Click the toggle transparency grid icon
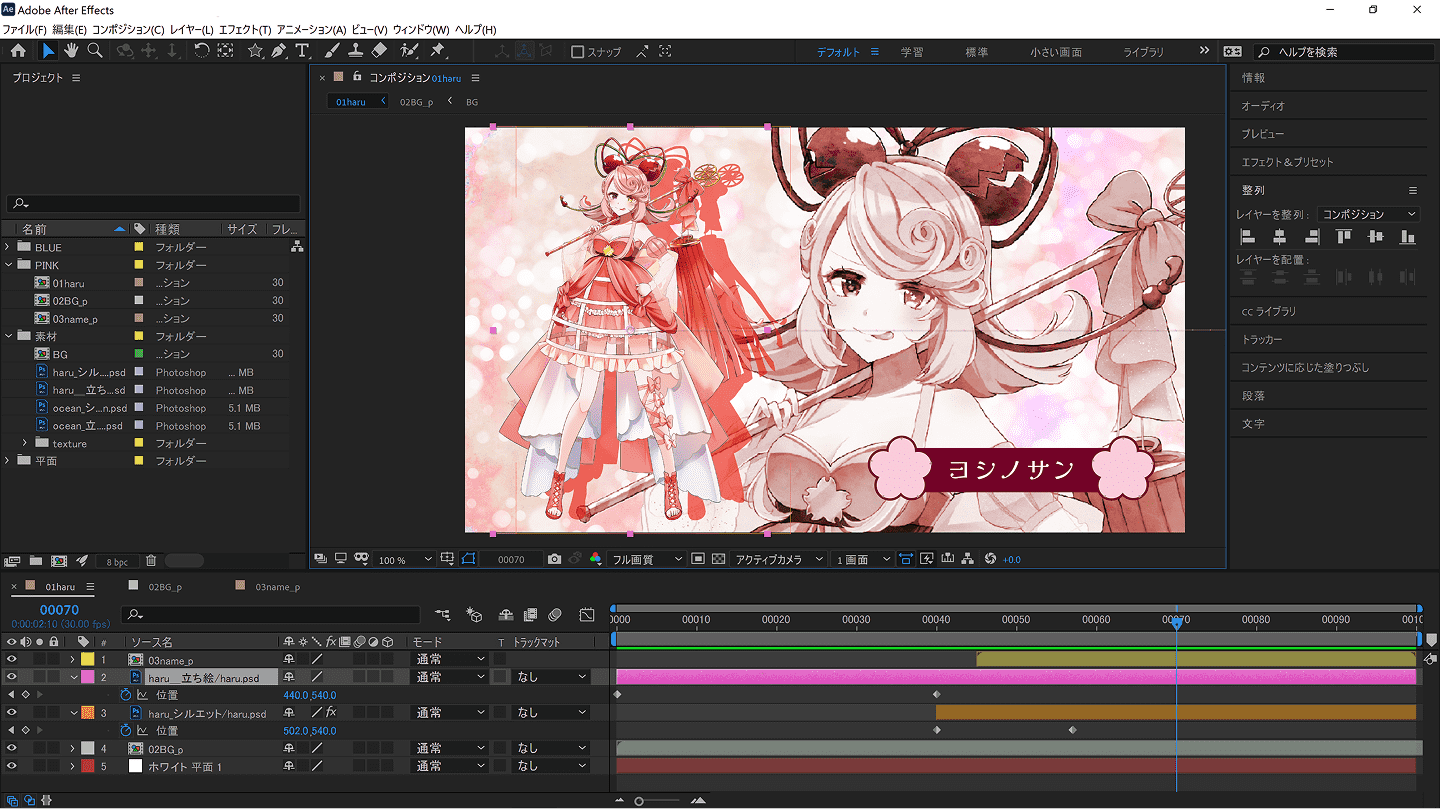The width and height of the screenshot is (1440, 809). 718,559
